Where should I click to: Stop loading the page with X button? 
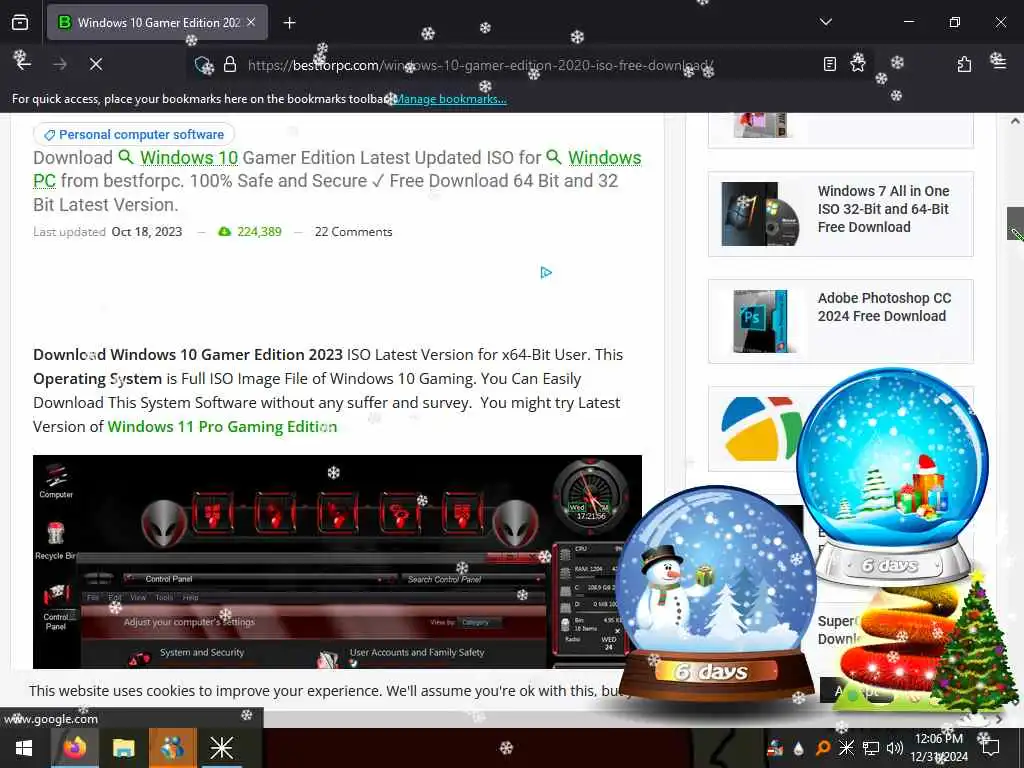coord(96,64)
